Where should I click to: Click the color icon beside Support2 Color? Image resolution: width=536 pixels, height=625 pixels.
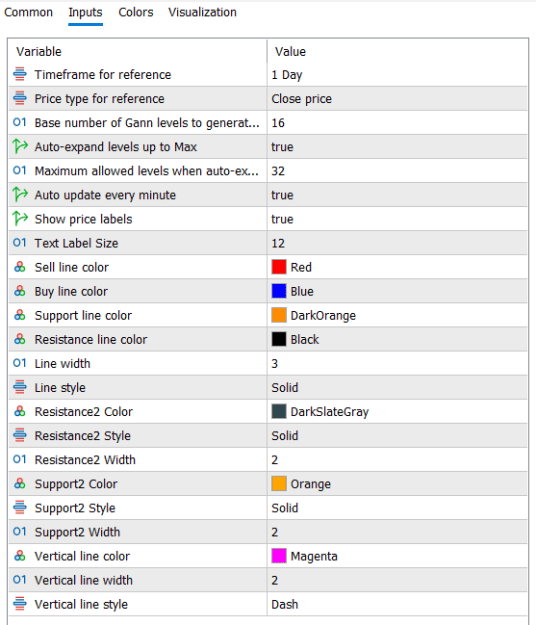click(x=20, y=484)
